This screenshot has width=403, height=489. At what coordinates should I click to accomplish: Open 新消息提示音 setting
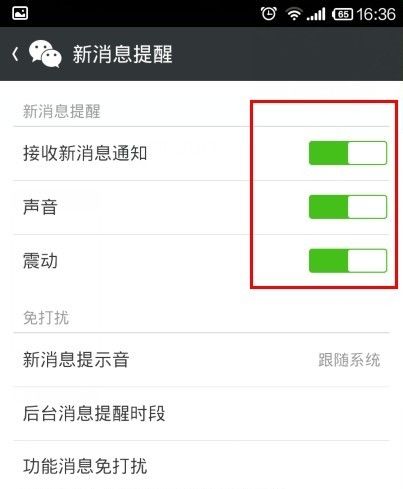[x=201, y=360]
